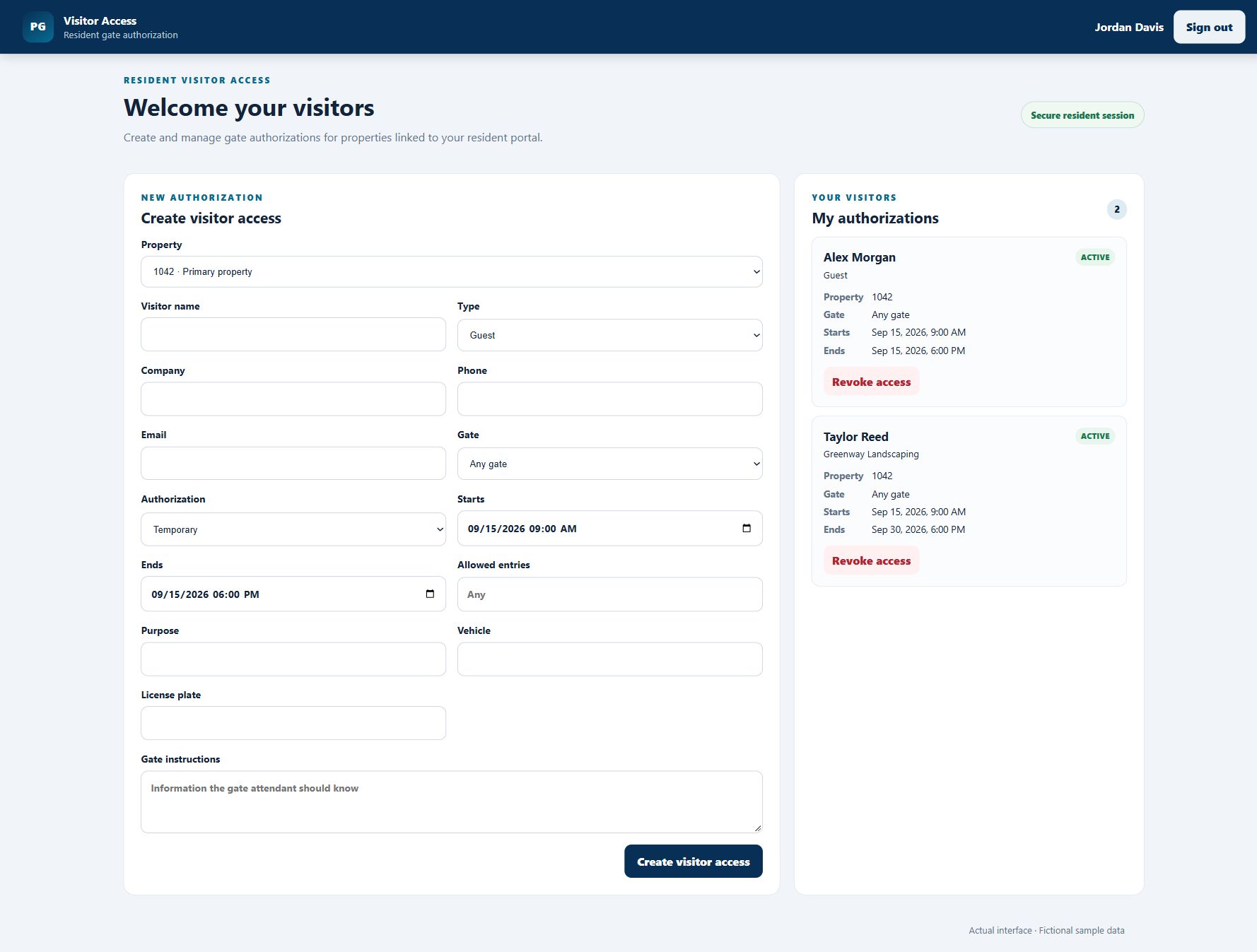1257x952 pixels.
Task: Focus the Email input field
Action: [293, 464]
